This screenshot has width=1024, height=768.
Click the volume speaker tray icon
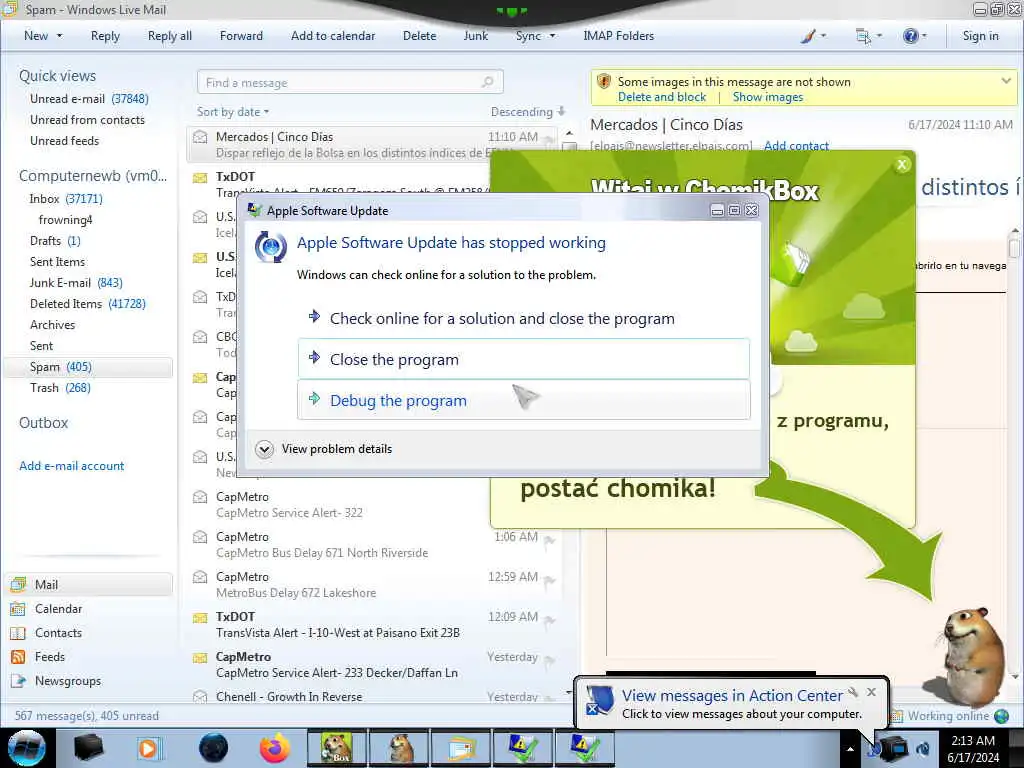point(923,748)
